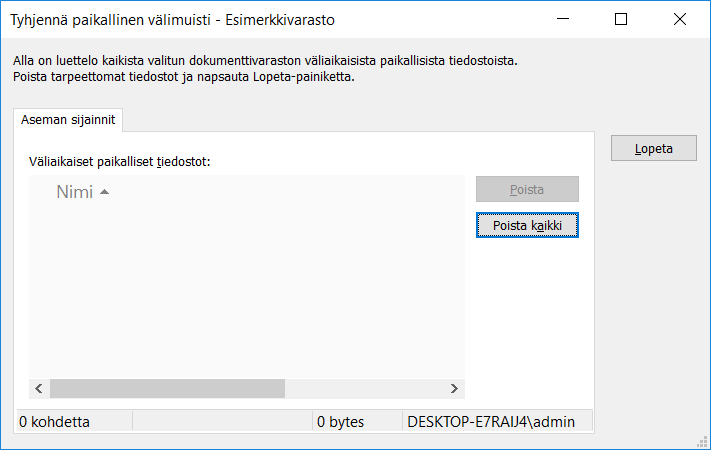Click the sort arrow beside Nimi
711x450 pixels.
(104, 192)
